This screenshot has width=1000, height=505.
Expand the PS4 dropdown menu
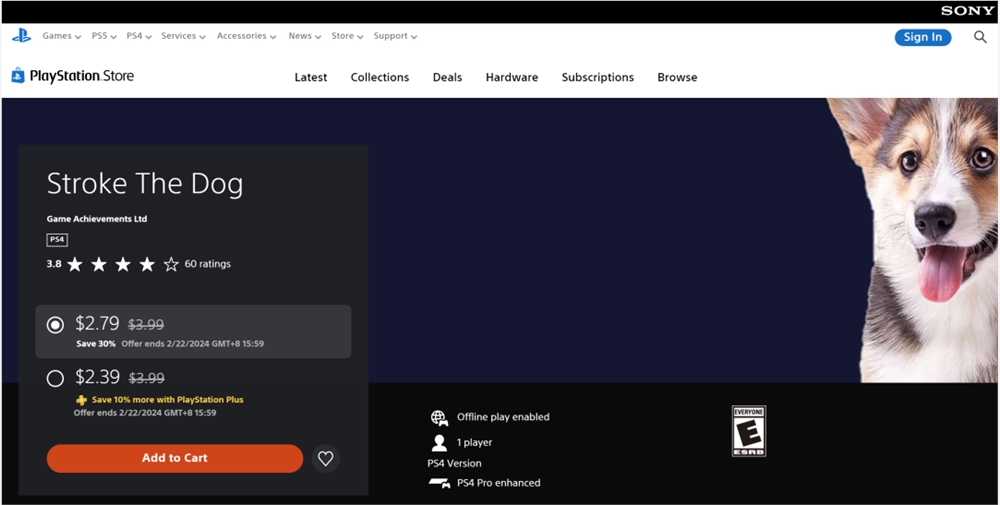[139, 36]
